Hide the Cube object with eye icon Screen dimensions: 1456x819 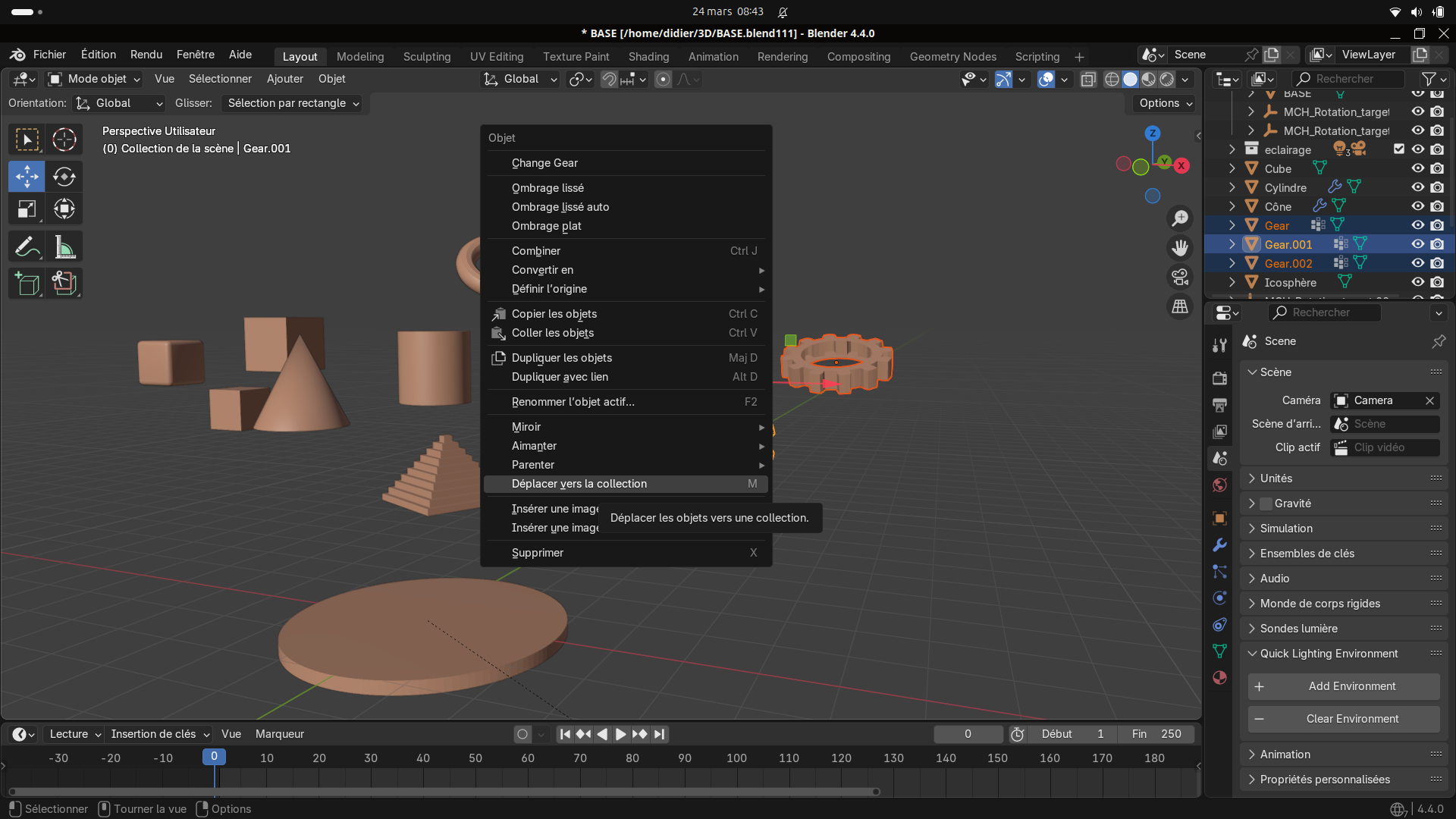[1417, 168]
